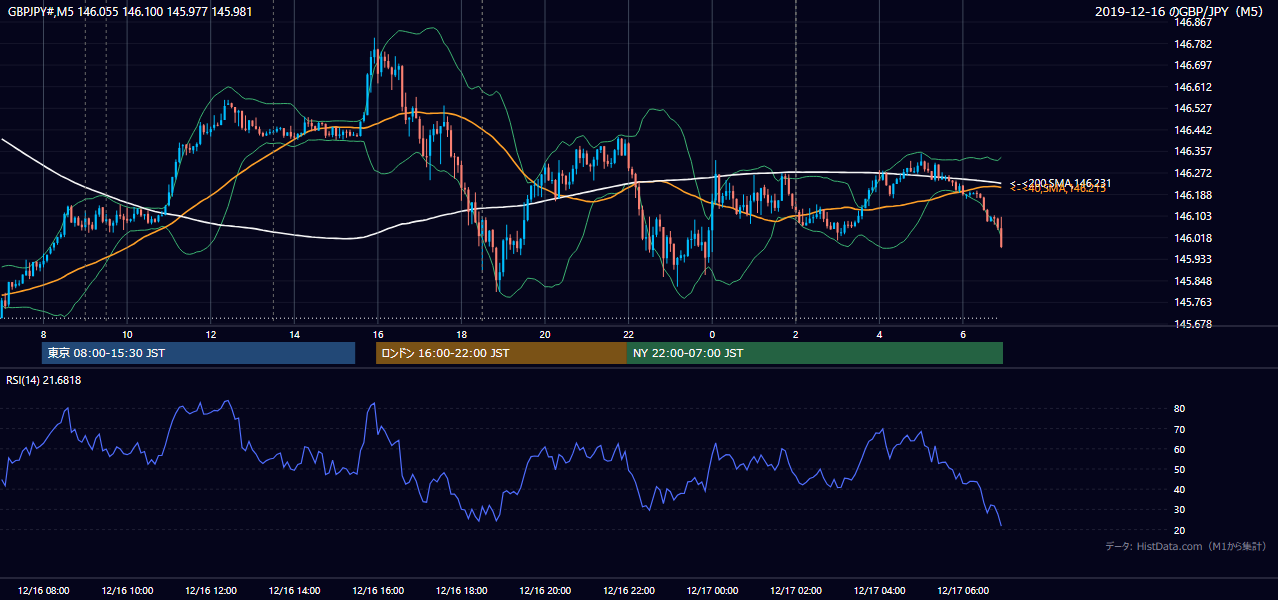Click RSI scale value 20 on right axis
1278x600 pixels.
coord(1179,530)
